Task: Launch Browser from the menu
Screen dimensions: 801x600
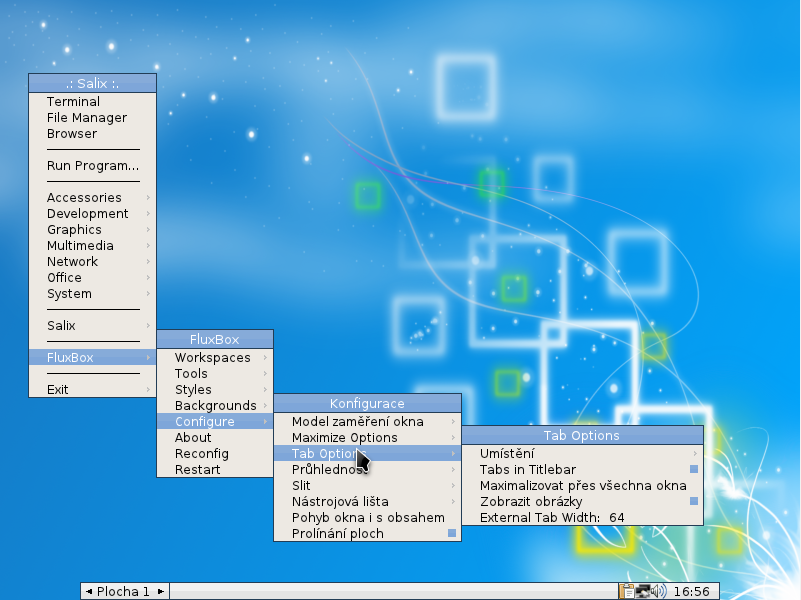Action: click(92, 134)
